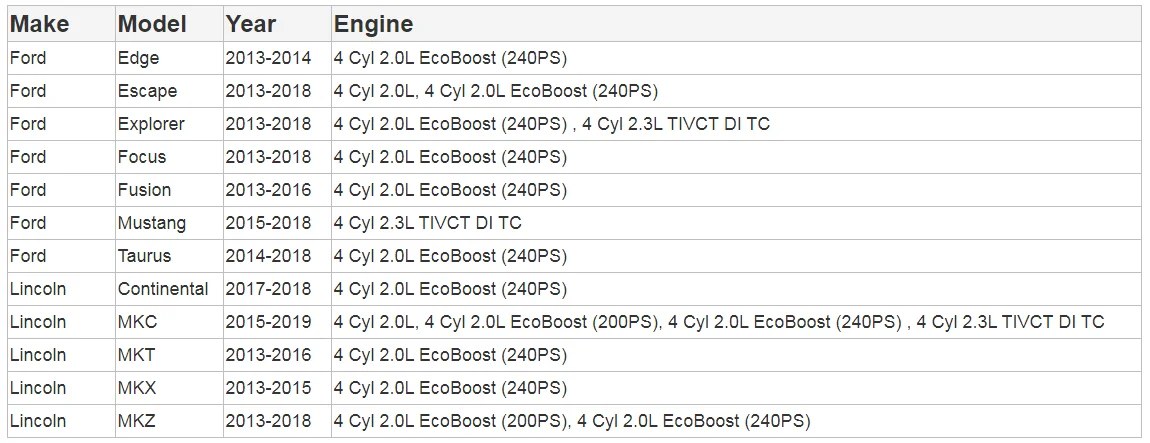This screenshot has width=1150, height=443.
Task: Select the Mustang 4 Cyl 2.3L engine cell
Action: [428, 223]
